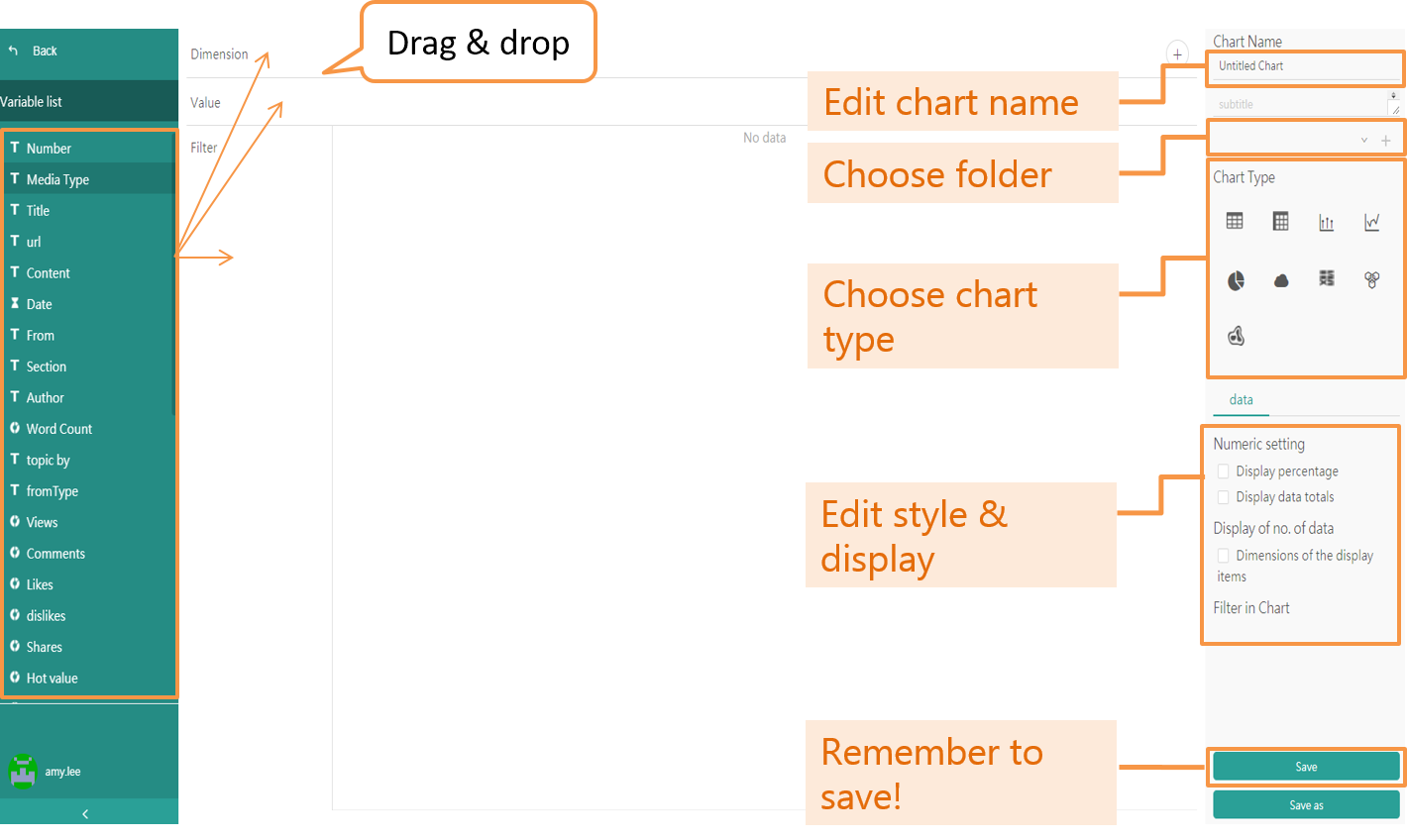Collapse the left sidebar with chevron
The width and height of the screenshot is (1407, 840).
[85, 814]
